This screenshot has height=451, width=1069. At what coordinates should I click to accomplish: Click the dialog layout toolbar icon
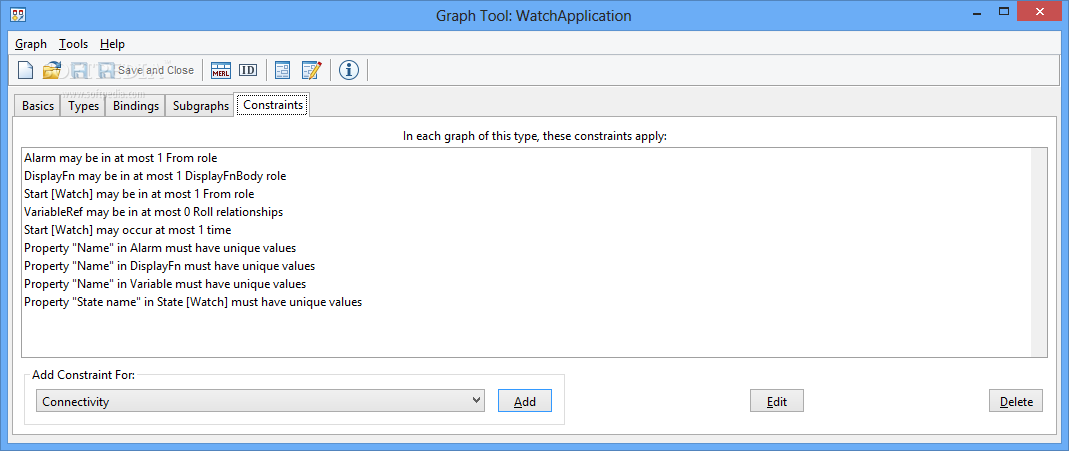click(x=282, y=69)
